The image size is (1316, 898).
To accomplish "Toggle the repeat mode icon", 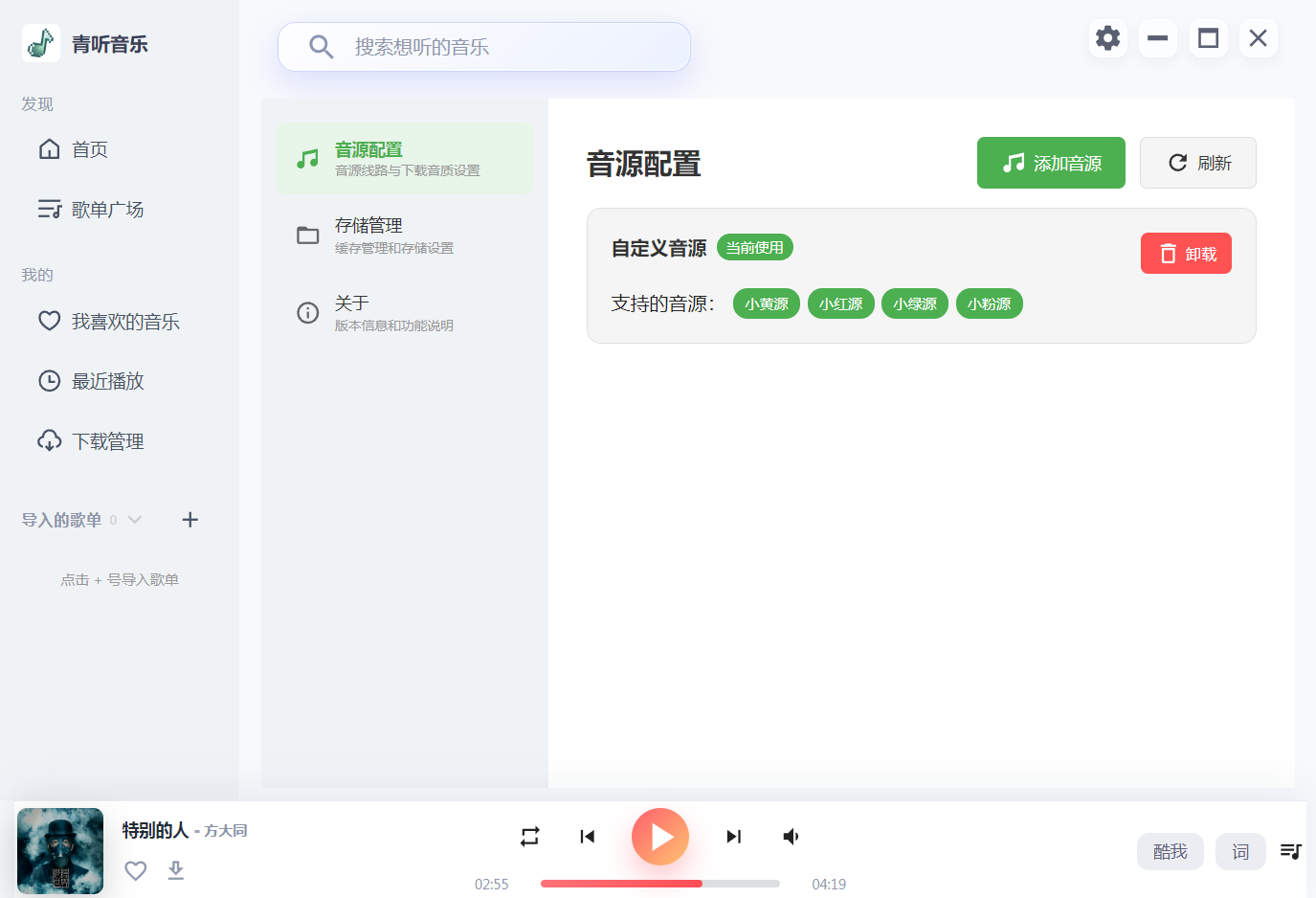I will (x=530, y=837).
